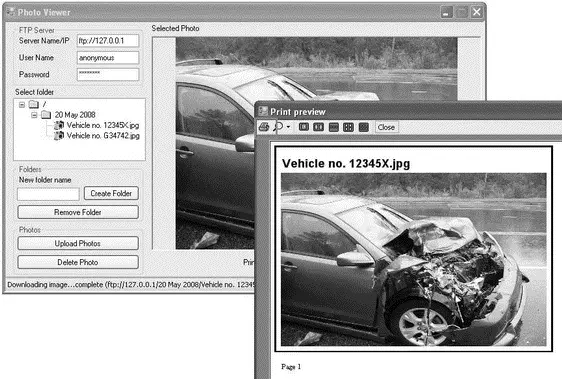The width and height of the screenshot is (562, 379).
Task: Click the Delete Photo button
Action: click(78, 262)
